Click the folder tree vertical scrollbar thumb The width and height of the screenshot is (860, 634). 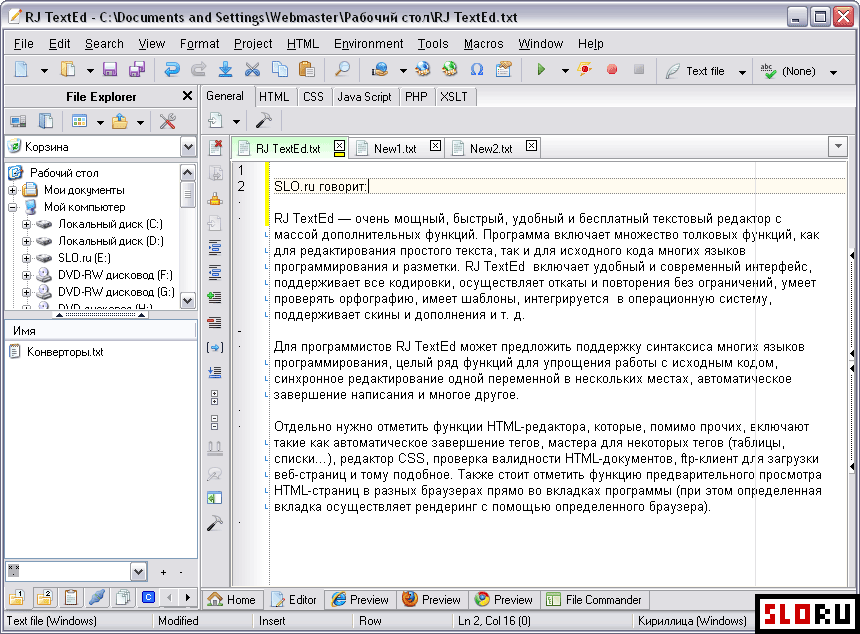pos(188,195)
